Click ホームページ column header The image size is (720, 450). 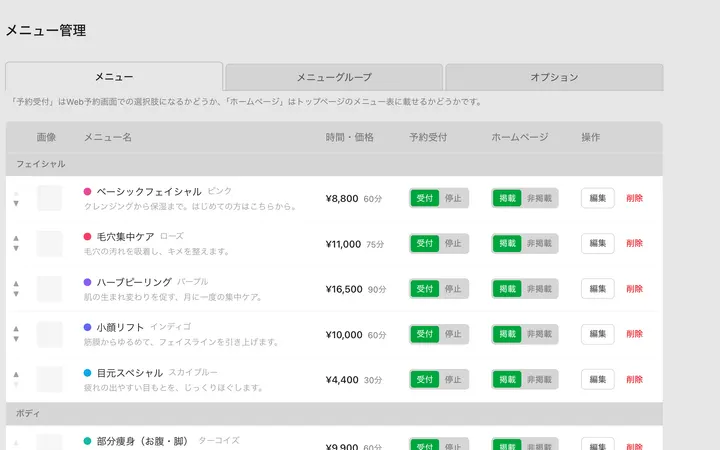click(520, 137)
